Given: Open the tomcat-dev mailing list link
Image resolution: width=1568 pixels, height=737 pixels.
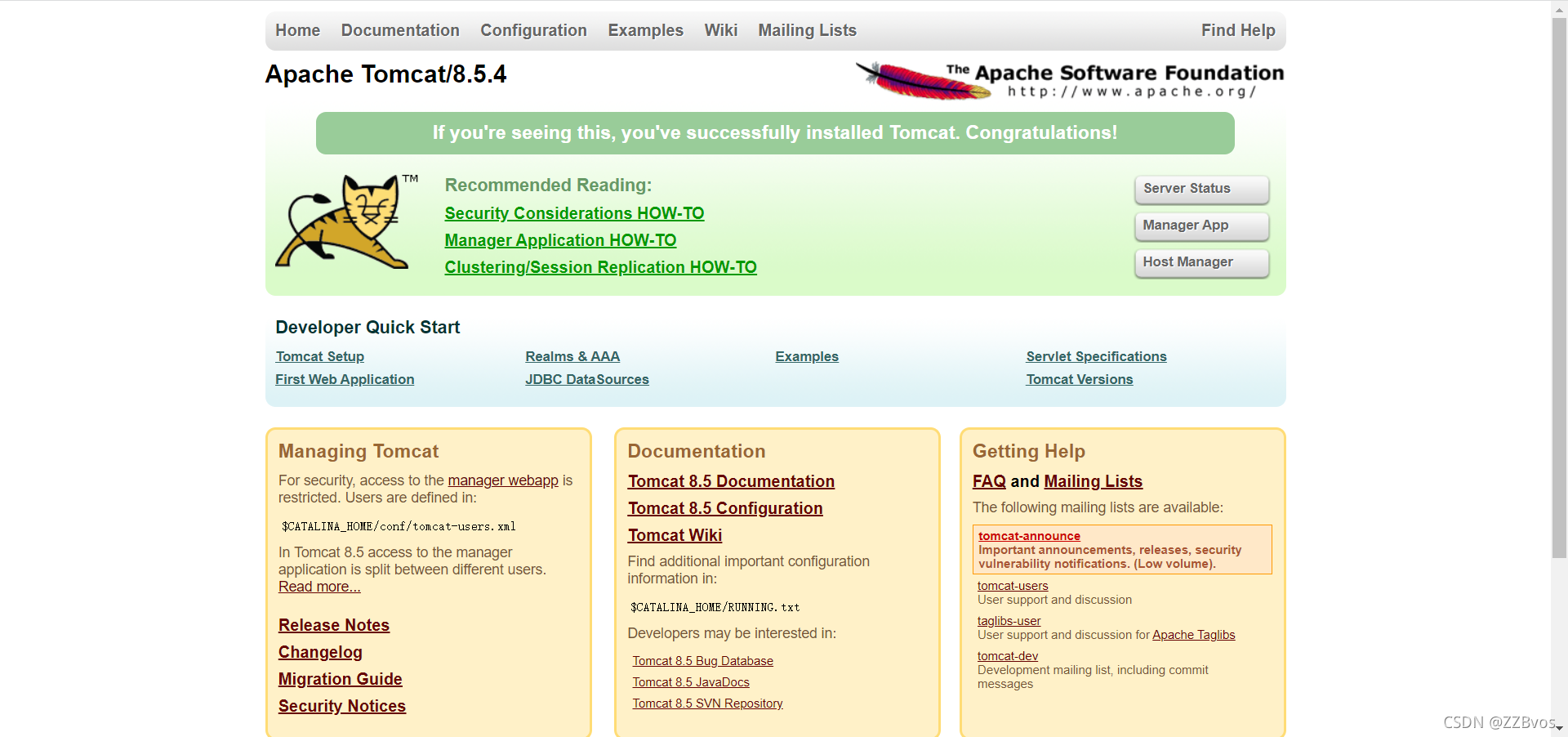Looking at the screenshot, I should (x=1008, y=656).
